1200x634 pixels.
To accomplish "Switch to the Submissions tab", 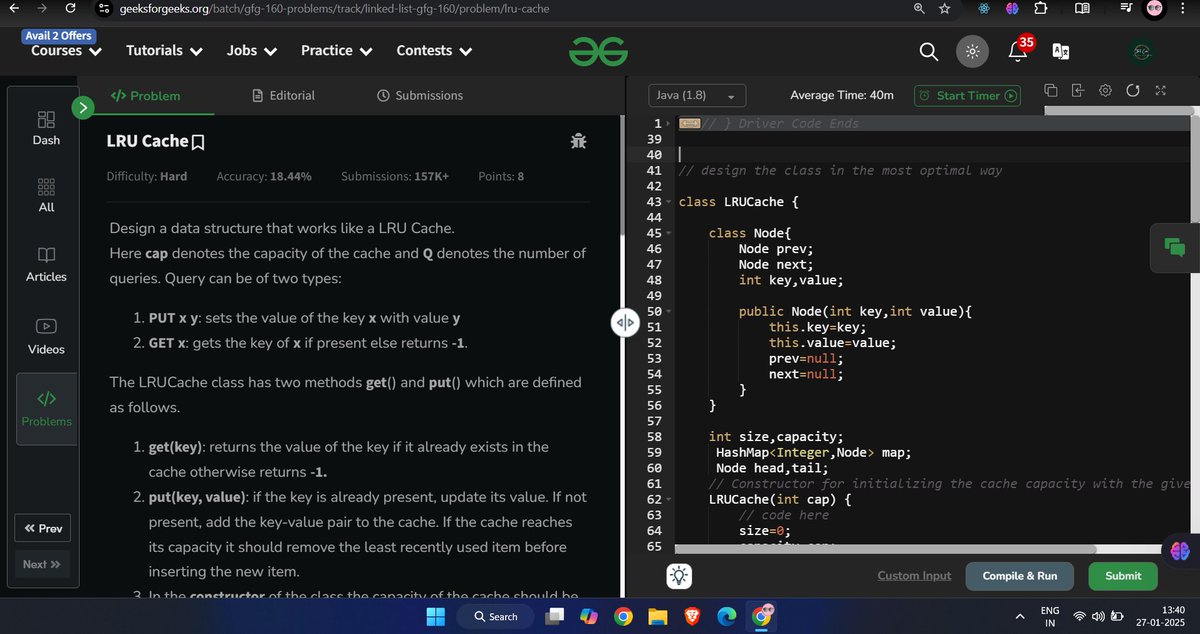I will (x=420, y=96).
